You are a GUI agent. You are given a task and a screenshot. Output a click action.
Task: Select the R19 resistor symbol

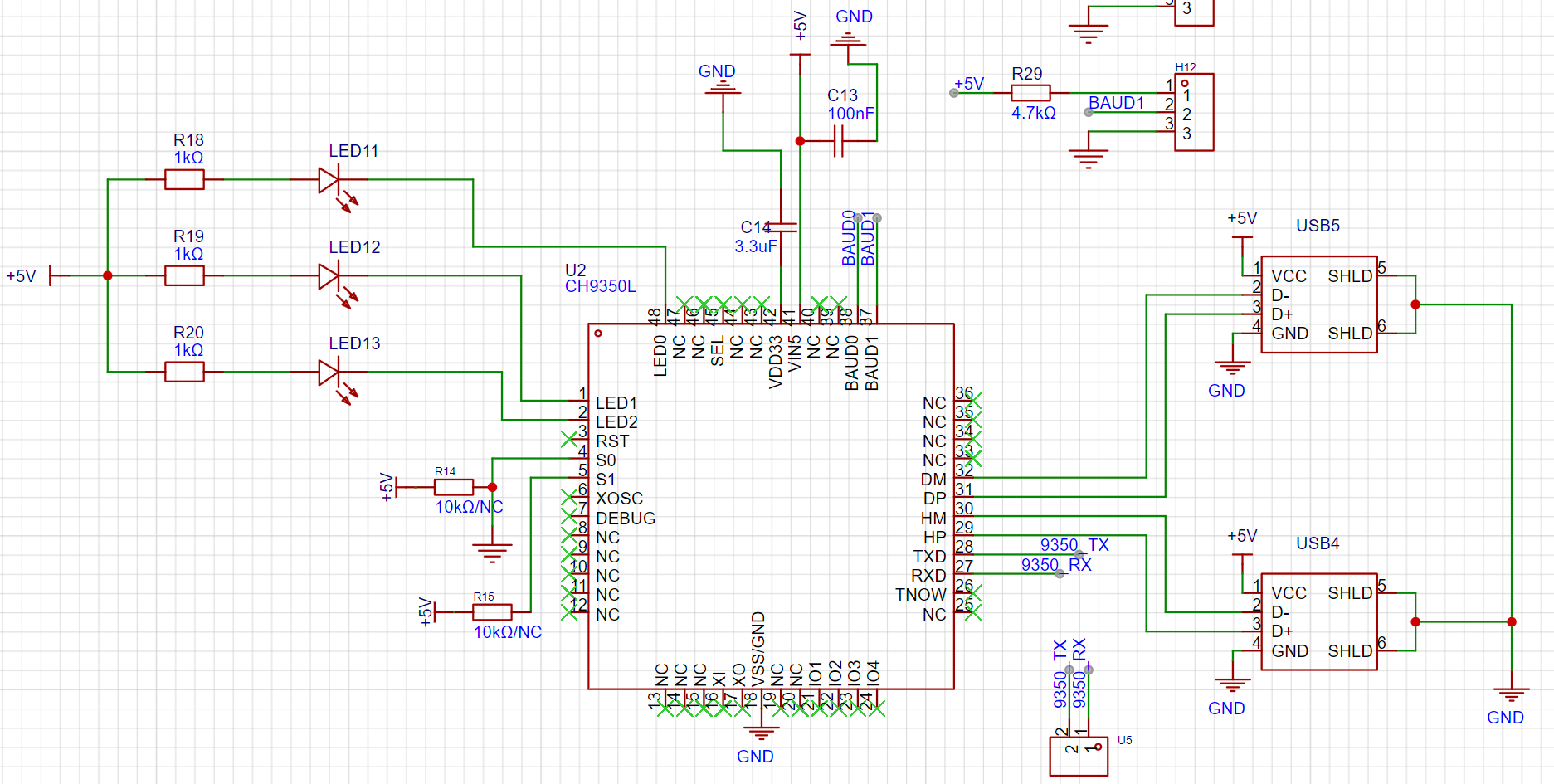pos(184,275)
